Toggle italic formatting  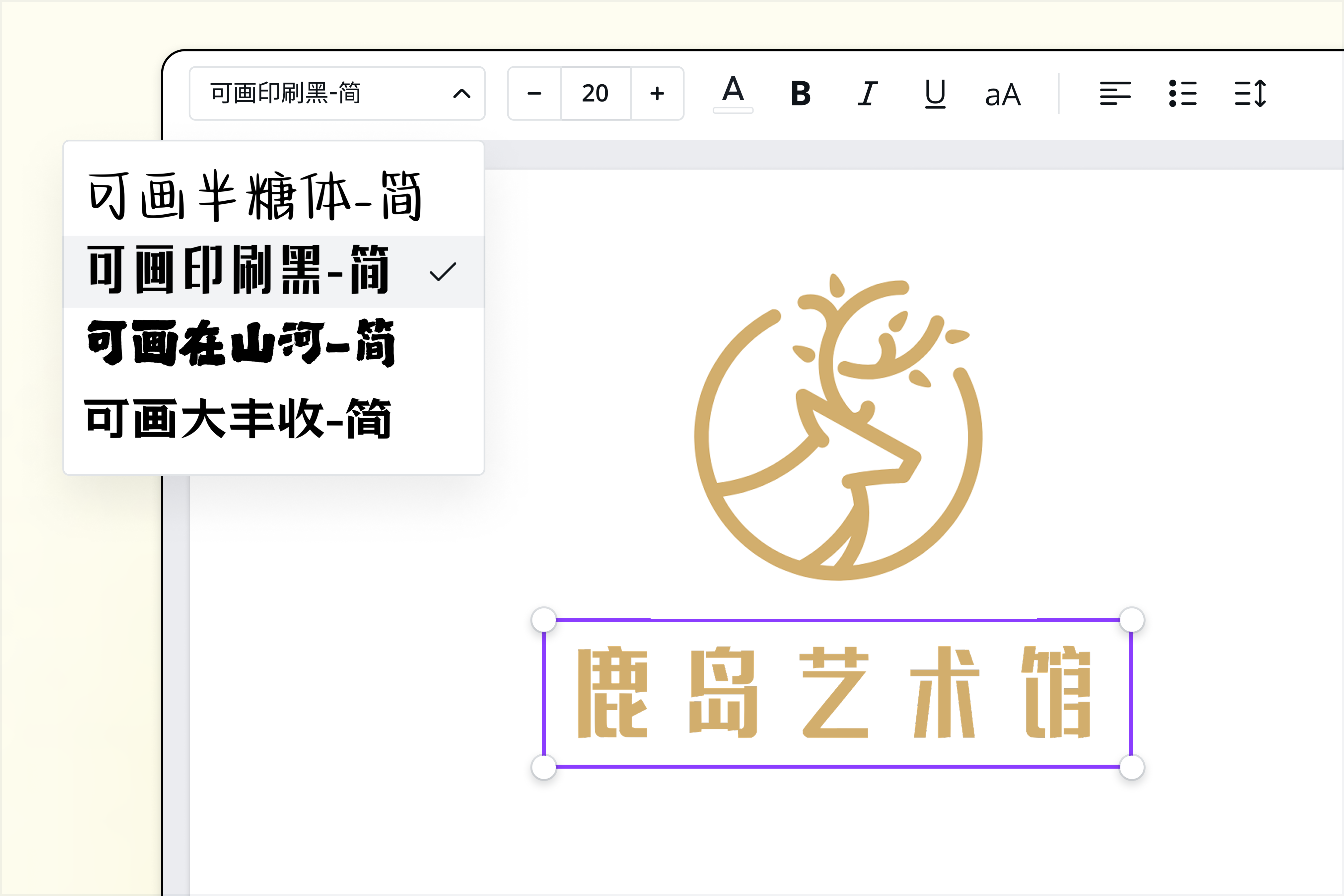point(868,94)
